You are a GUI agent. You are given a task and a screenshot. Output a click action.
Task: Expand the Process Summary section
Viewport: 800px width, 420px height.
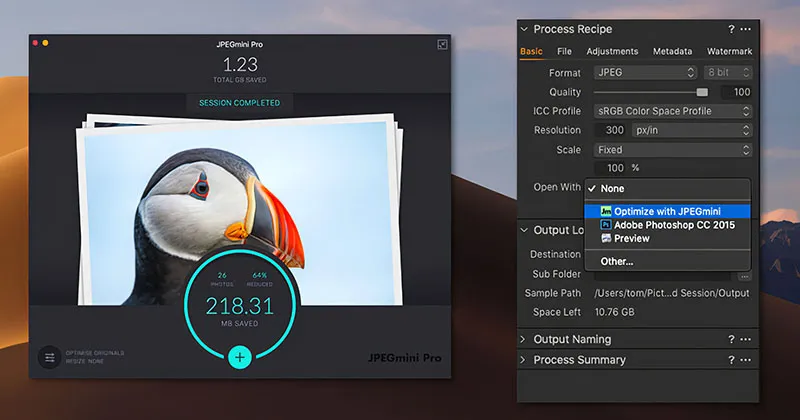tap(524, 360)
